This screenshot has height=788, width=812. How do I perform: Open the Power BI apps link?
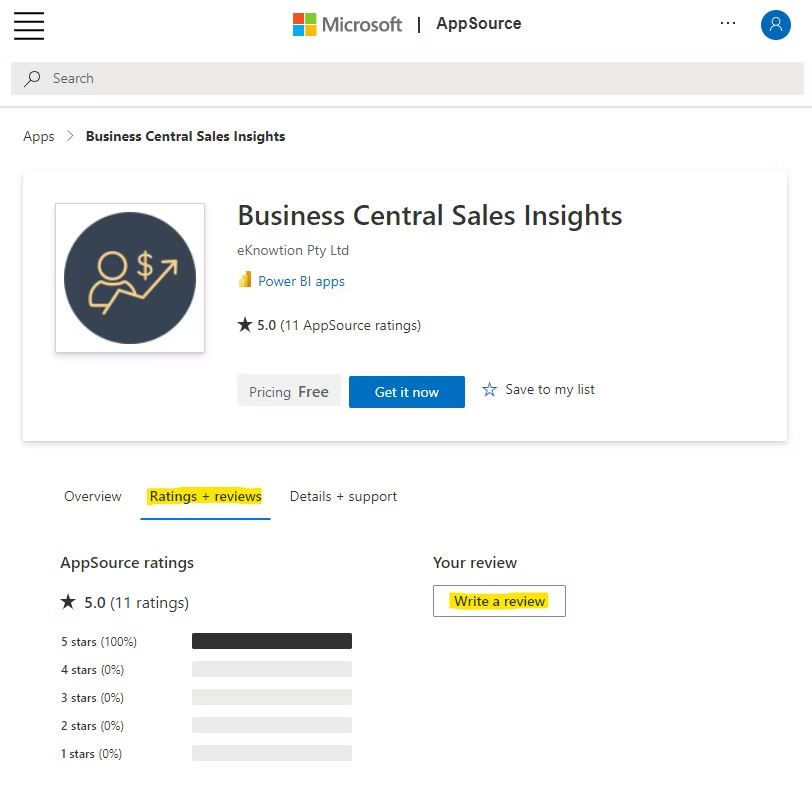301,281
